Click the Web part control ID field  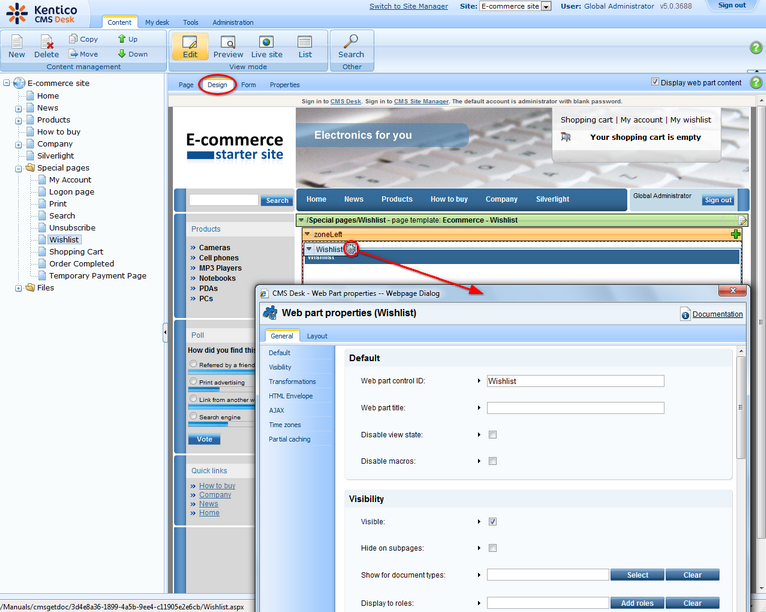(x=575, y=381)
